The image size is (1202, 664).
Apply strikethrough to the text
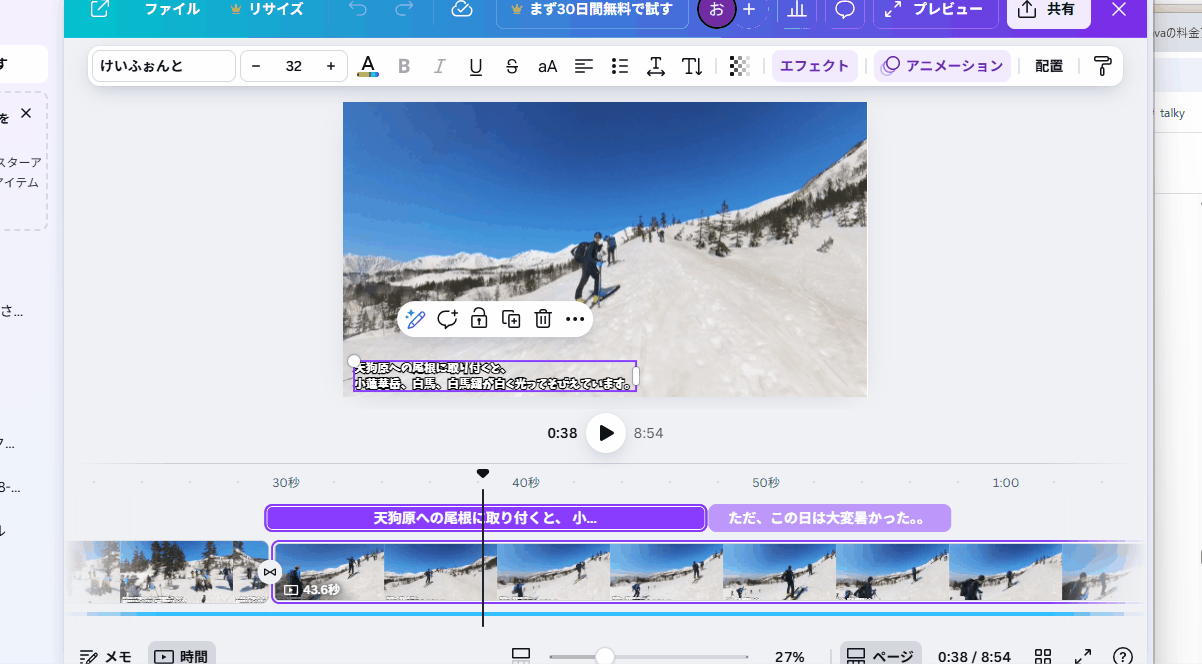[x=512, y=66]
